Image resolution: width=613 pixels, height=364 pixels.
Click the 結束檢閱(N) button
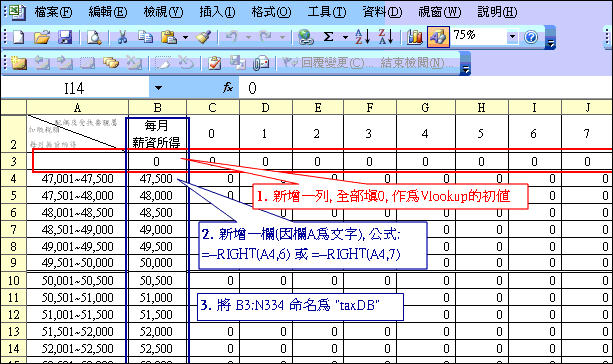412,63
